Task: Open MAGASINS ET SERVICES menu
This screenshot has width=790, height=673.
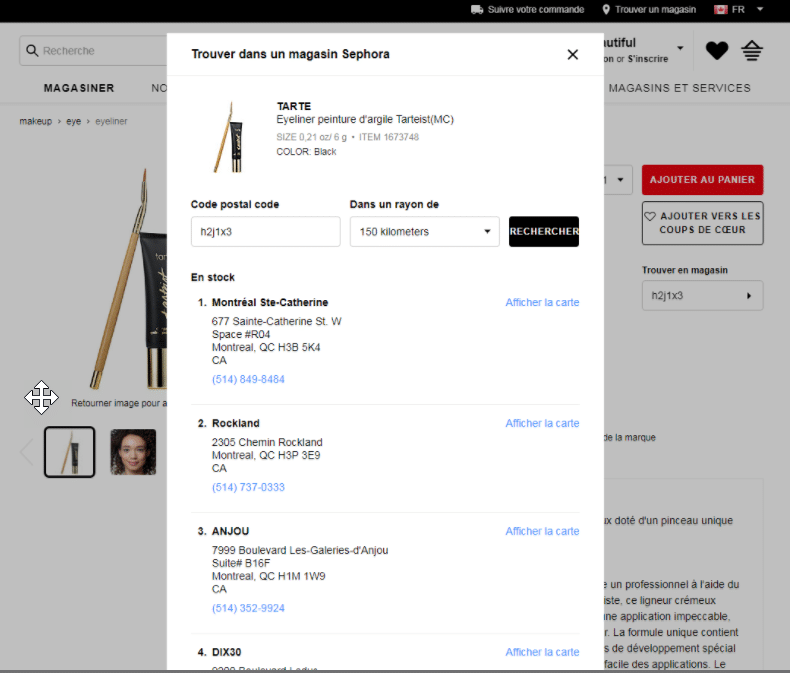Action: click(679, 88)
